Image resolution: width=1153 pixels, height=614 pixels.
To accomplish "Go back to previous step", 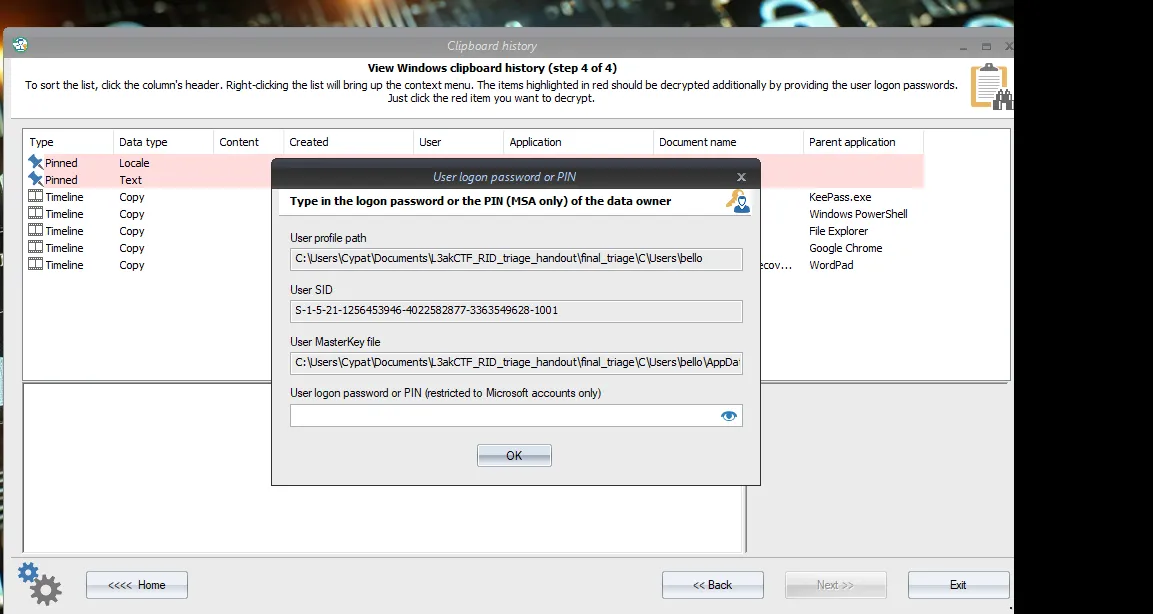I will point(713,585).
